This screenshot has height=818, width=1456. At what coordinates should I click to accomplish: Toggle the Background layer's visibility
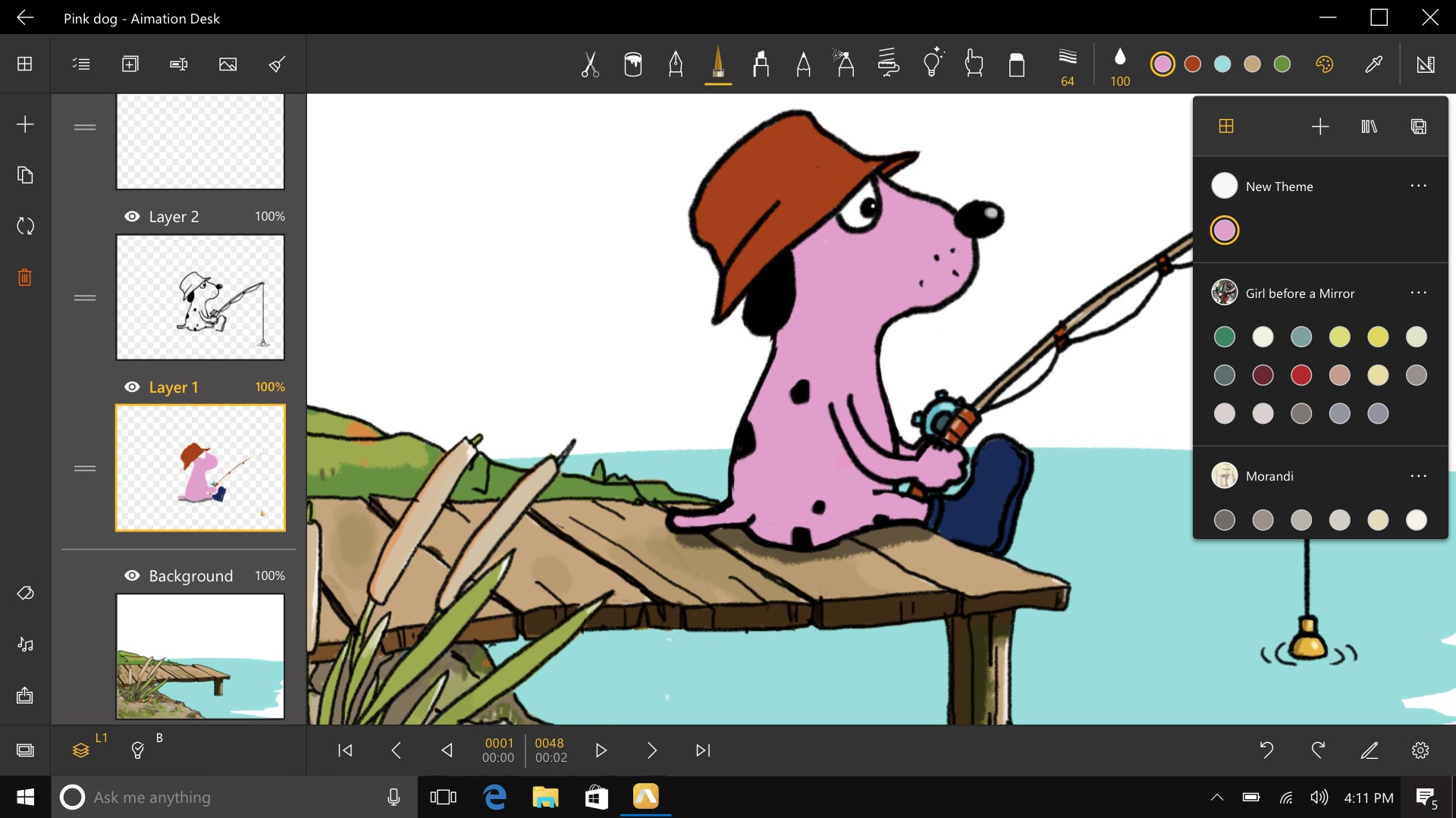coord(130,575)
